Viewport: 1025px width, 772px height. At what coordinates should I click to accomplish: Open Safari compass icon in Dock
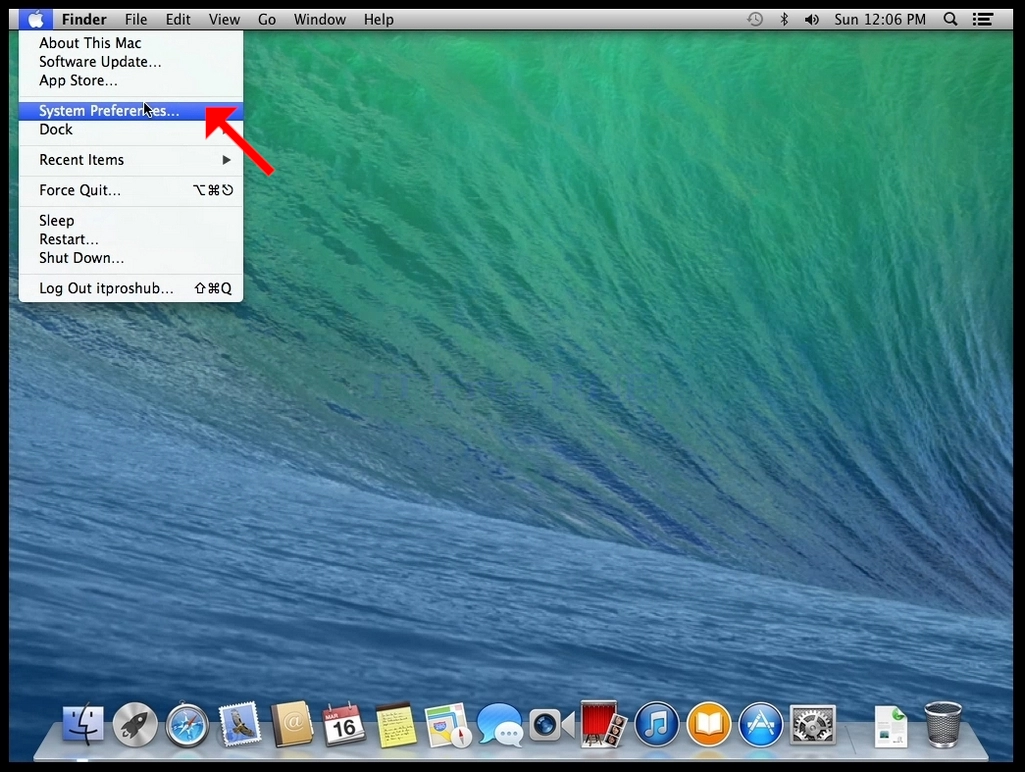click(187, 725)
